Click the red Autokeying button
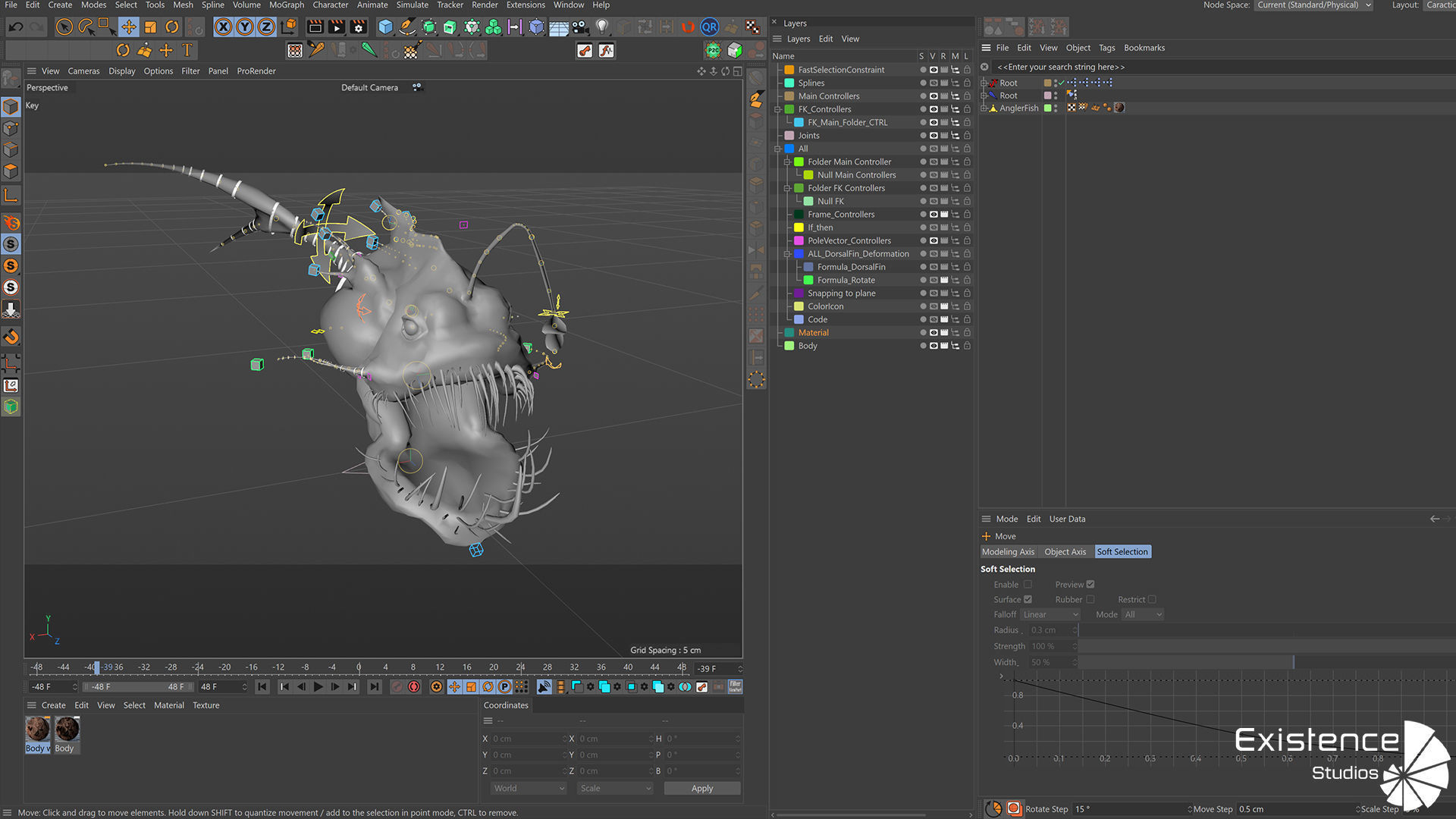Image resolution: width=1456 pixels, height=819 pixels. [414, 687]
